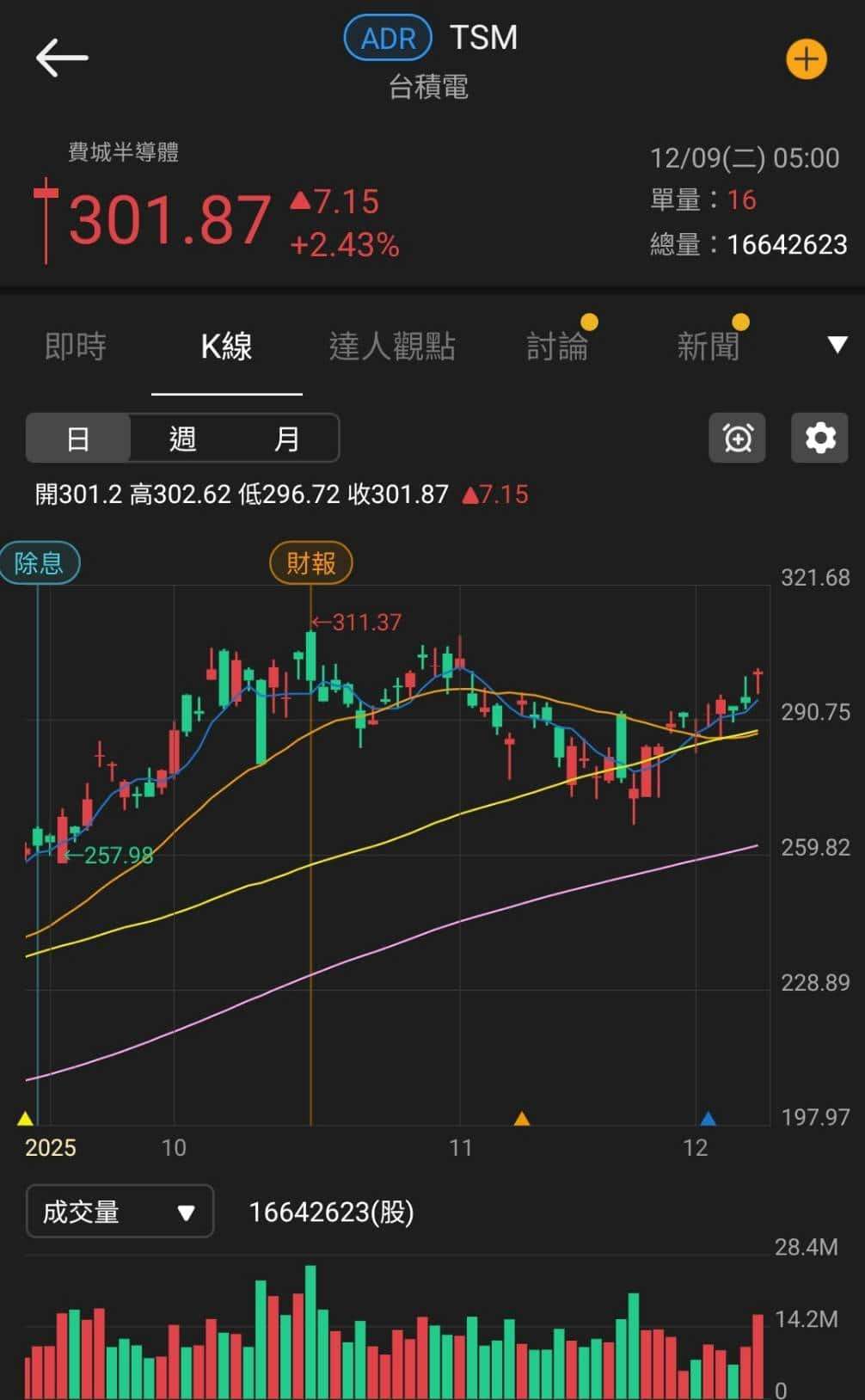Tap 14.2M volume axis label
Image resolution: width=865 pixels, height=1400 pixels.
tap(806, 1319)
